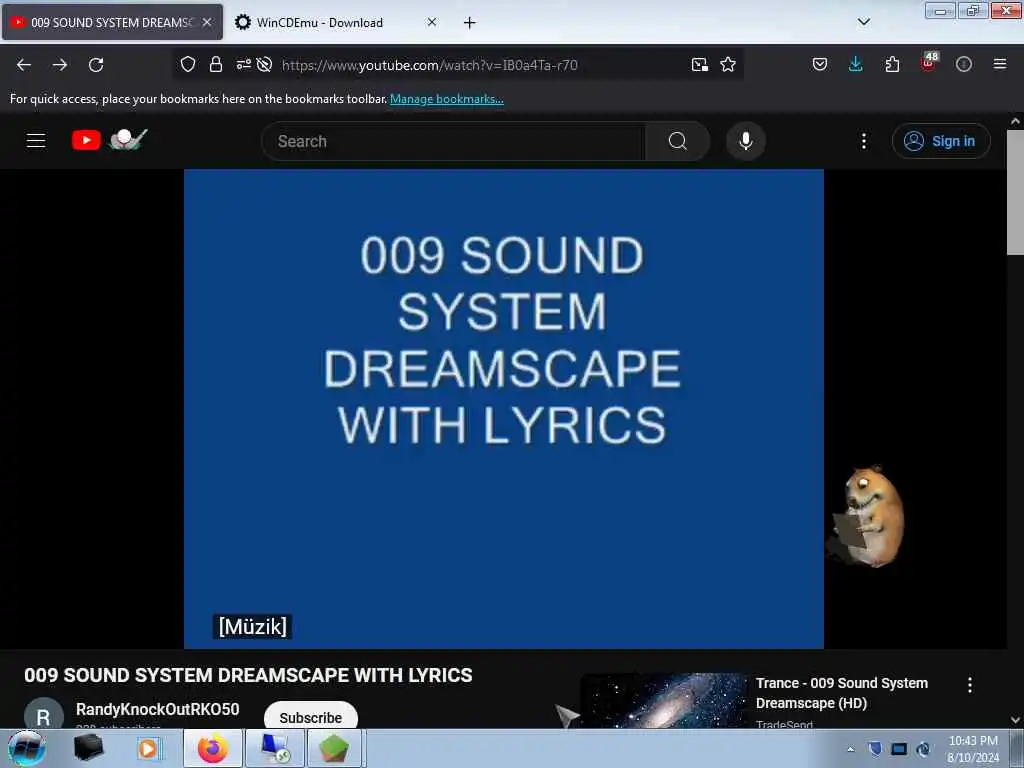Click the uBlock extension icon showing 48
This screenshot has width=1024, height=768.
pos(929,63)
